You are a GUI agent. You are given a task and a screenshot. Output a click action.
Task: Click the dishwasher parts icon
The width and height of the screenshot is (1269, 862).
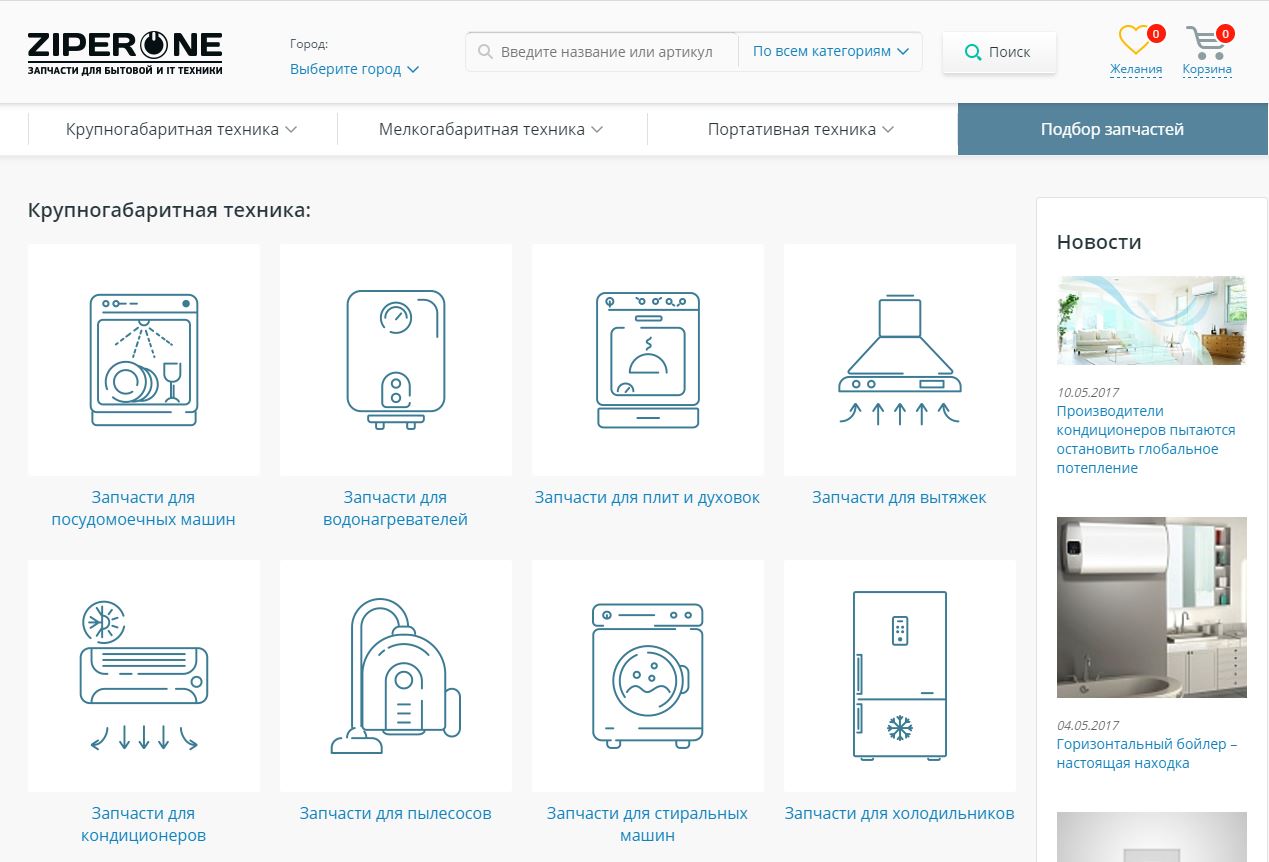coord(143,360)
